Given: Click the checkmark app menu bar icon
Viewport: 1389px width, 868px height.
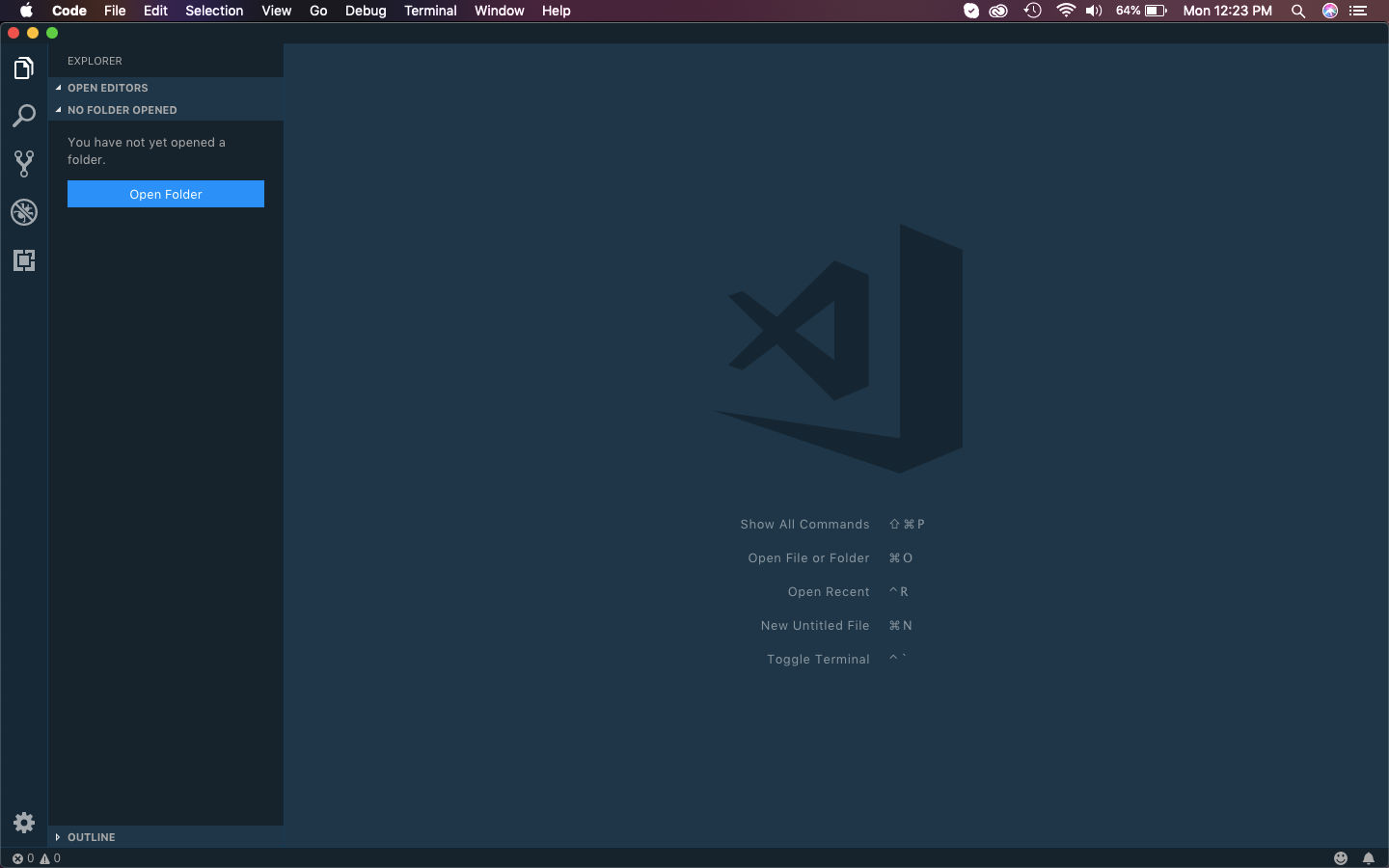Looking at the screenshot, I should point(971,11).
